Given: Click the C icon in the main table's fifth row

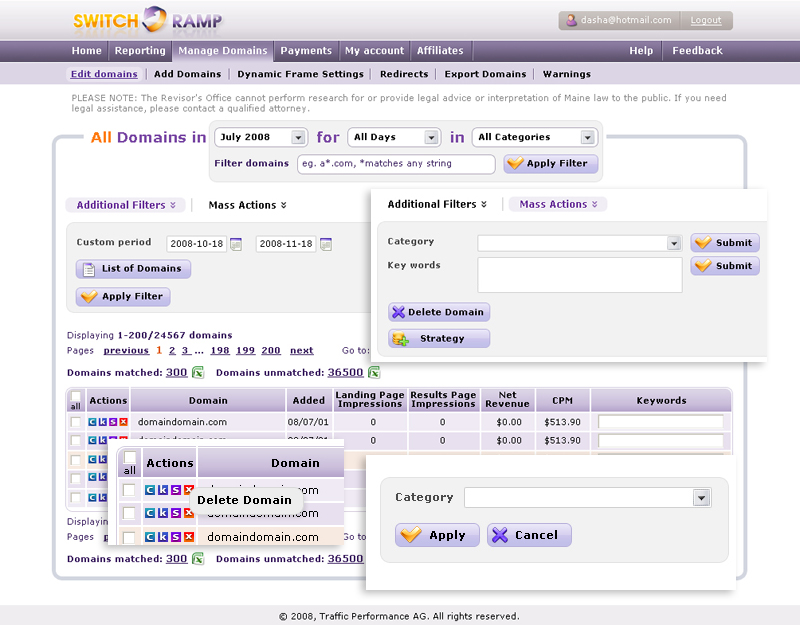Looking at the screenshot, I should coord(92,497).
